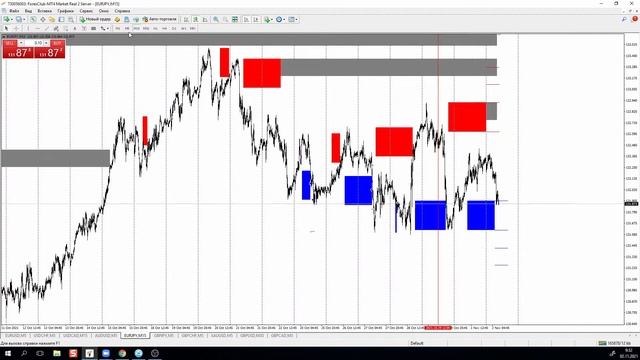This screenshot has height=360, width=640.
Task: Click the new chart icon
Action: (7, 19)
